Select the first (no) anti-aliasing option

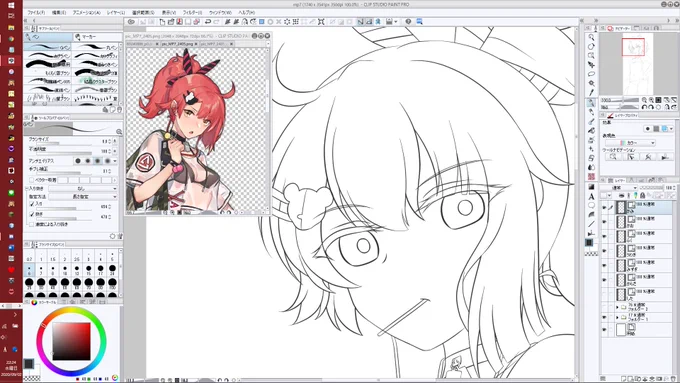coord(78,161)
